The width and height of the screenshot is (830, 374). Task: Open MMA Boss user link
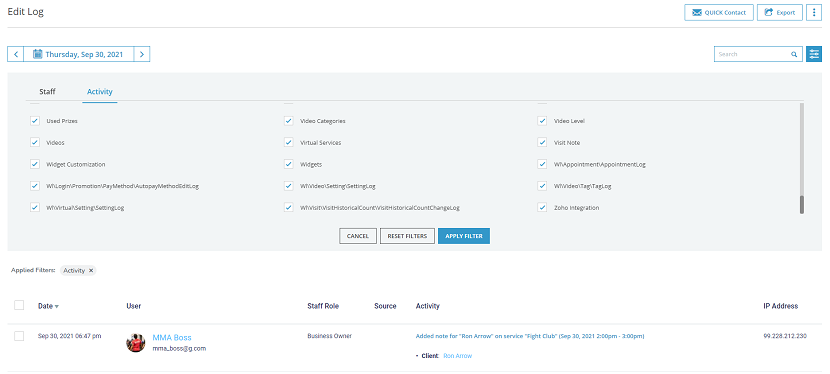click(x=172, y=337)
